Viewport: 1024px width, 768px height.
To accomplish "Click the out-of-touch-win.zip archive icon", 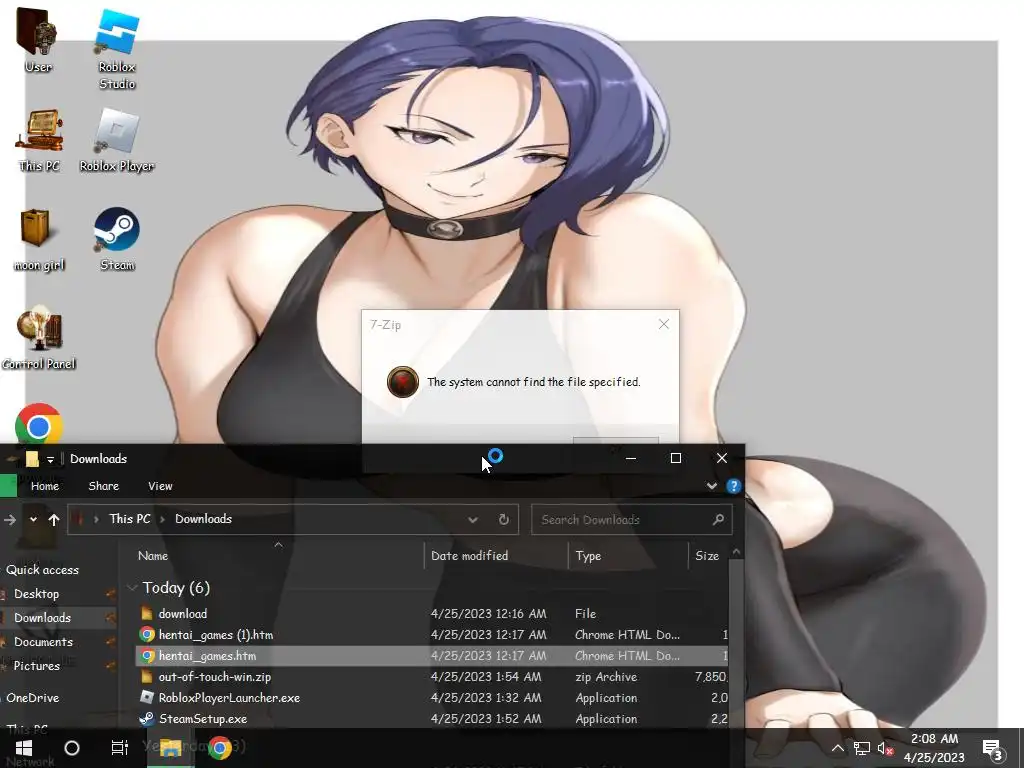I will (x=147, y=677).
